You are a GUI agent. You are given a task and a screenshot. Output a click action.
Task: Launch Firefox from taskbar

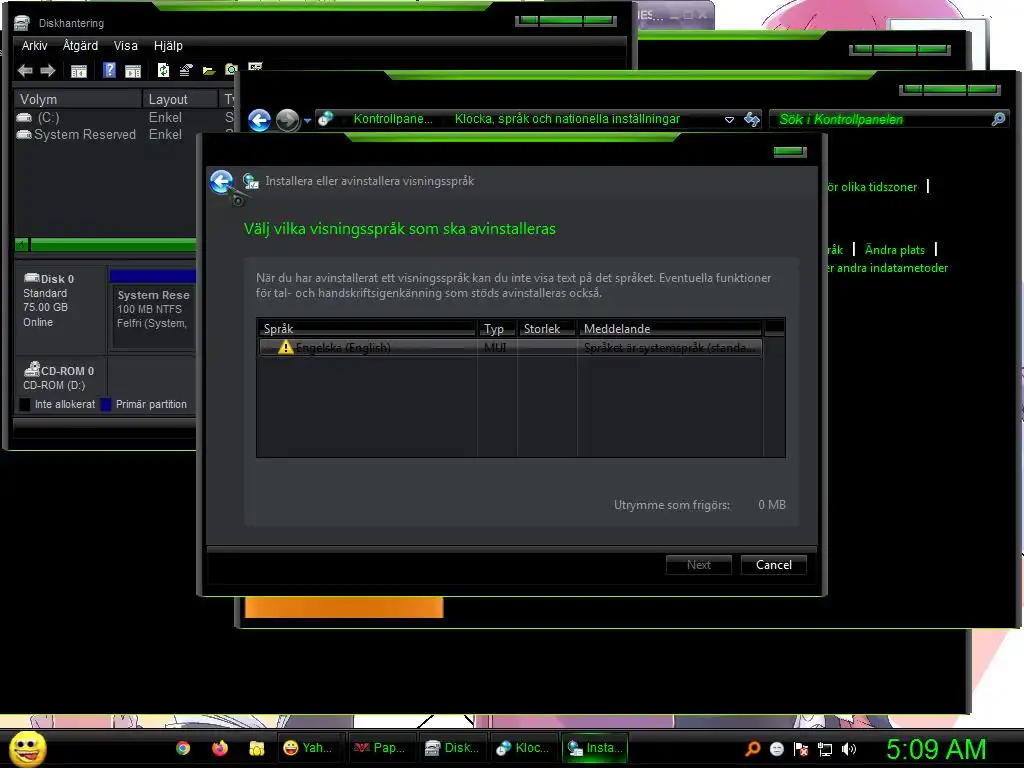click(x=219, y=748)
